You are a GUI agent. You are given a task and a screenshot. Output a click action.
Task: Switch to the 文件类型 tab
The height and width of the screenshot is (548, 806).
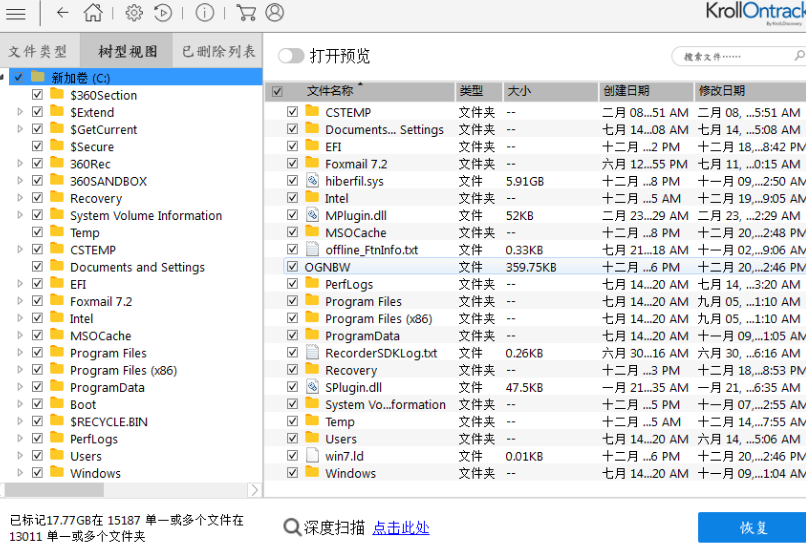39,51
